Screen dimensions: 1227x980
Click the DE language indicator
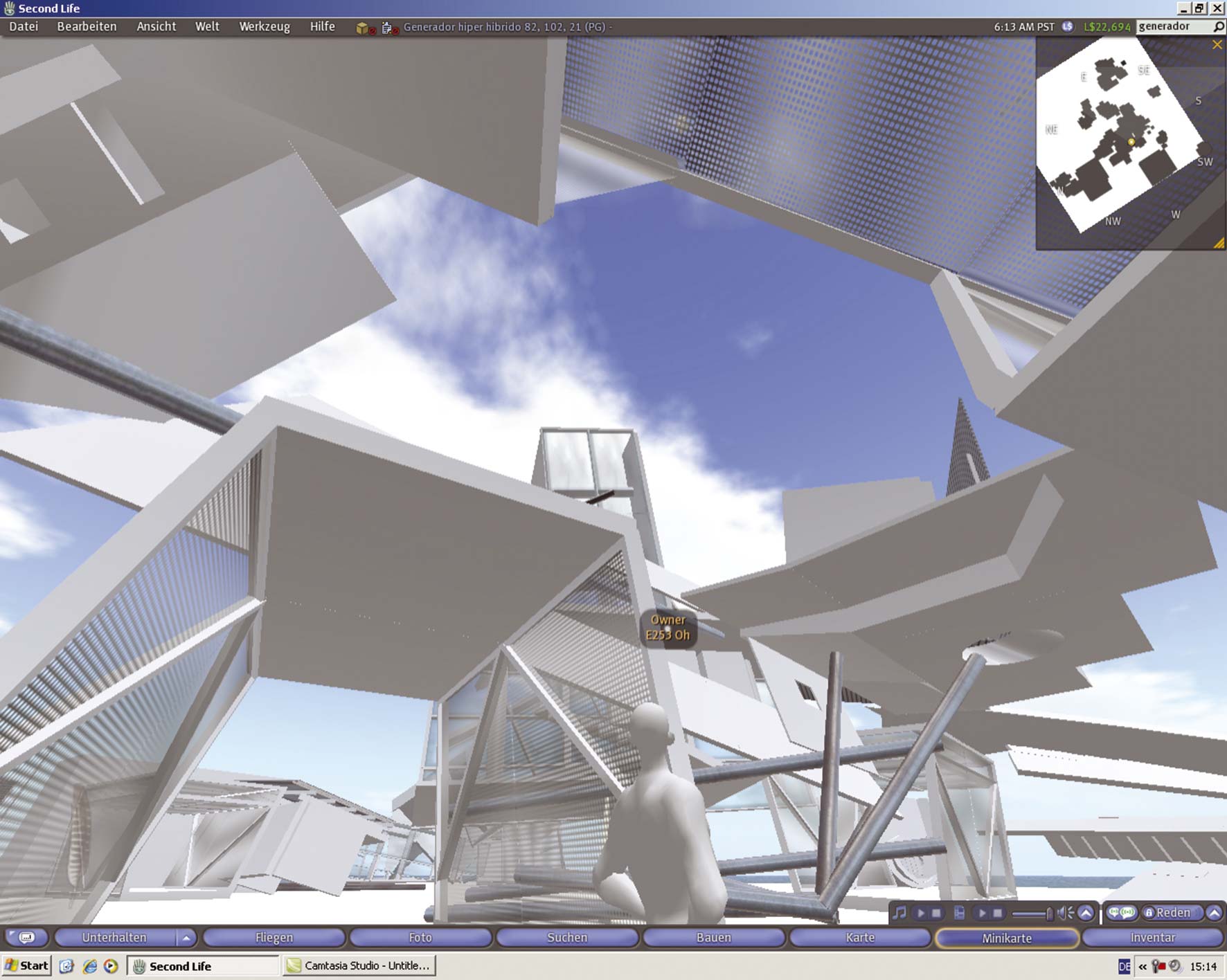coord(1125,966)
